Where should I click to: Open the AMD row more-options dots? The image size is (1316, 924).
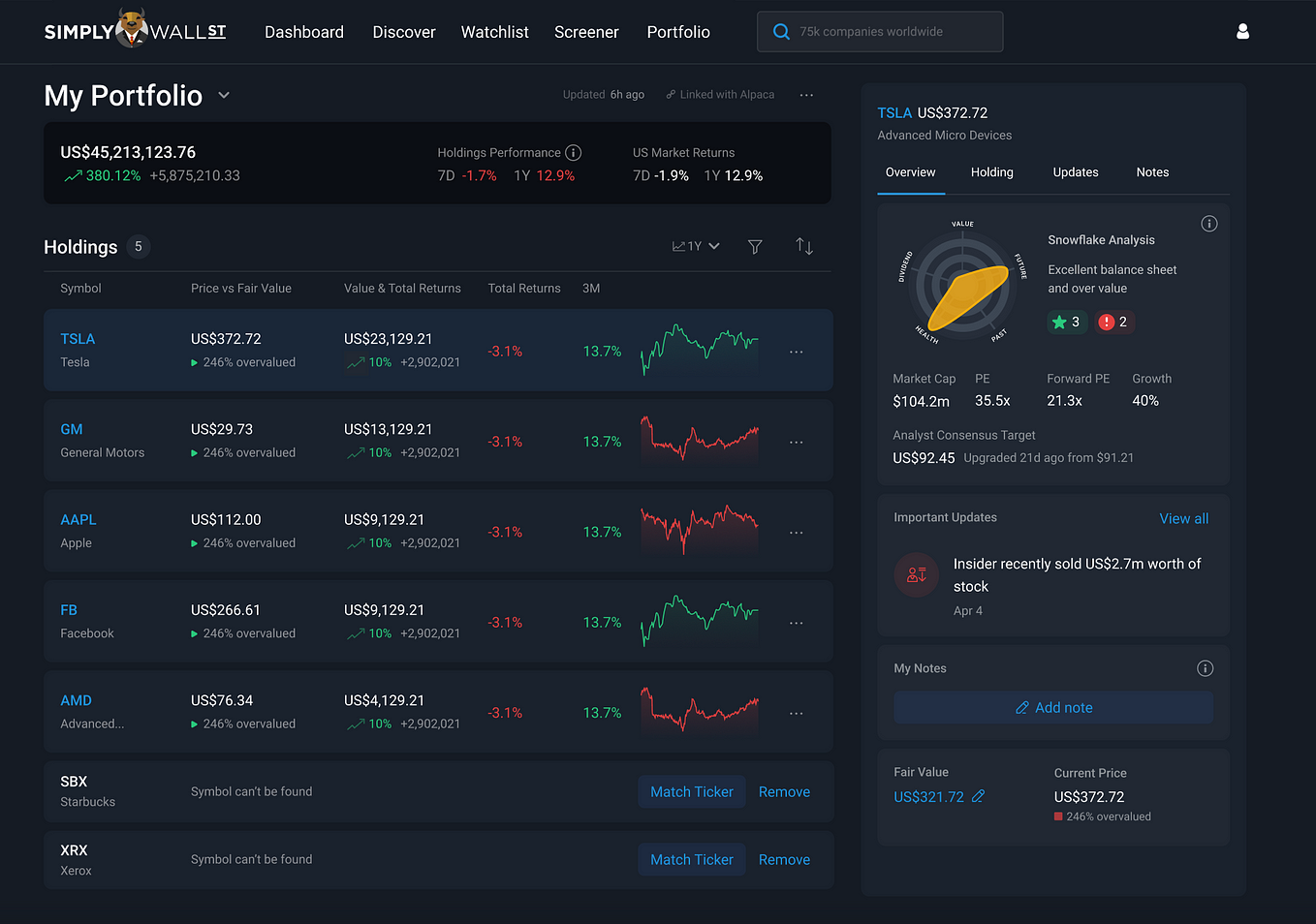(x=797, y=713)
